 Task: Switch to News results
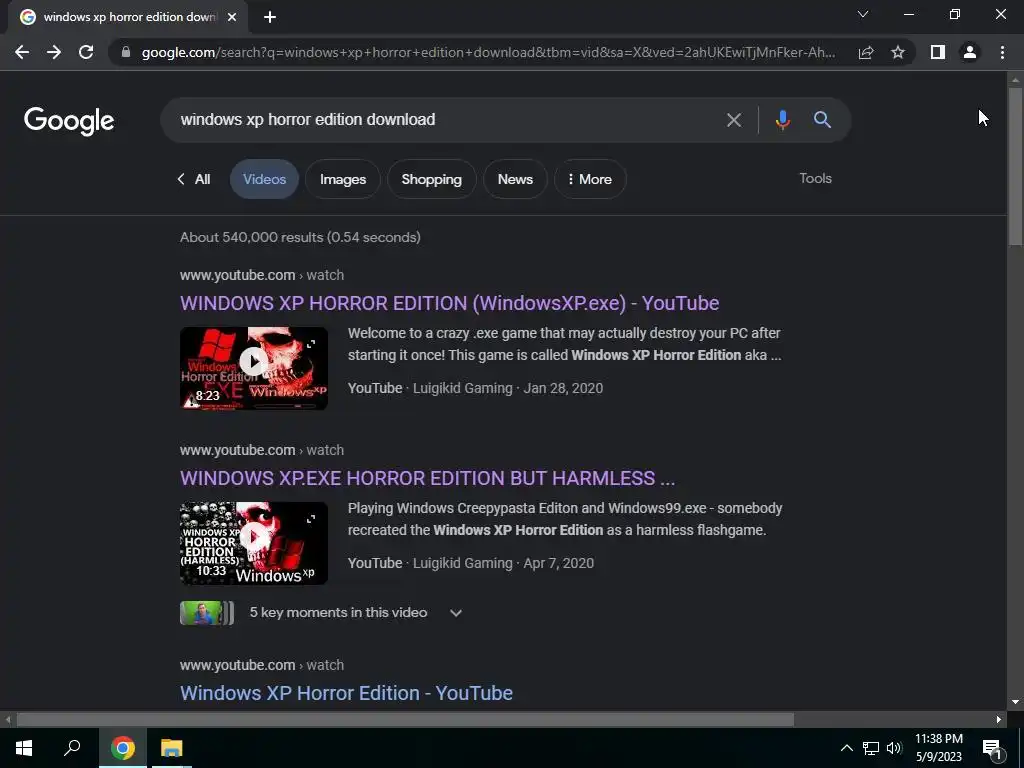(515, 179)
